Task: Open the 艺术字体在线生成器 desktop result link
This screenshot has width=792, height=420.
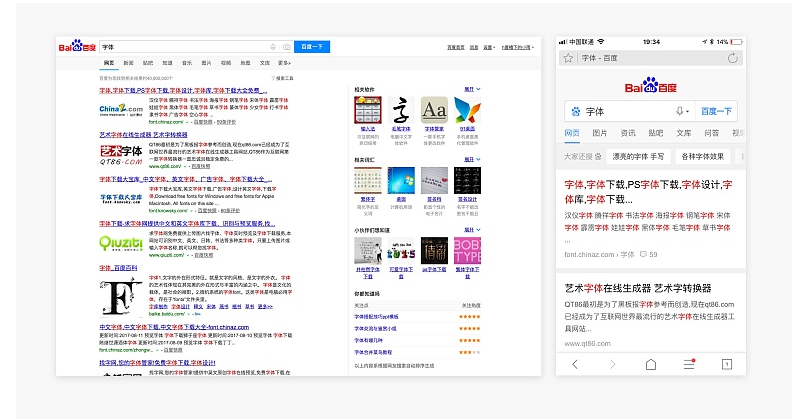Action: (143, 134)
